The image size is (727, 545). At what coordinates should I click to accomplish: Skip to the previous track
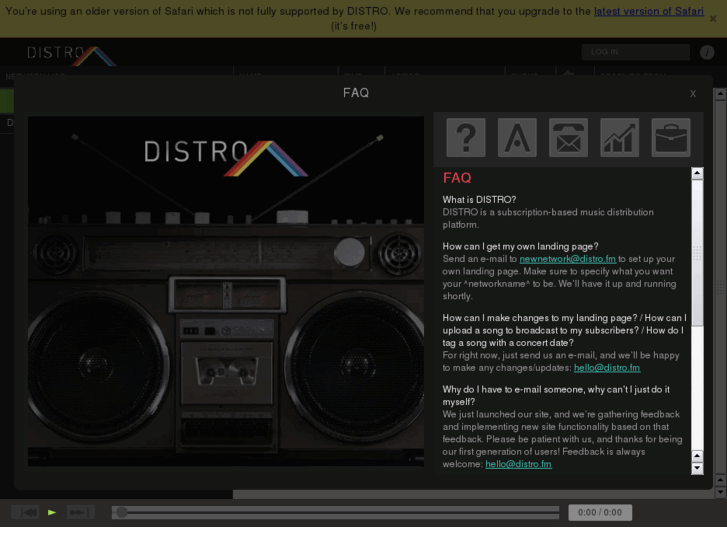pos(25,512)
